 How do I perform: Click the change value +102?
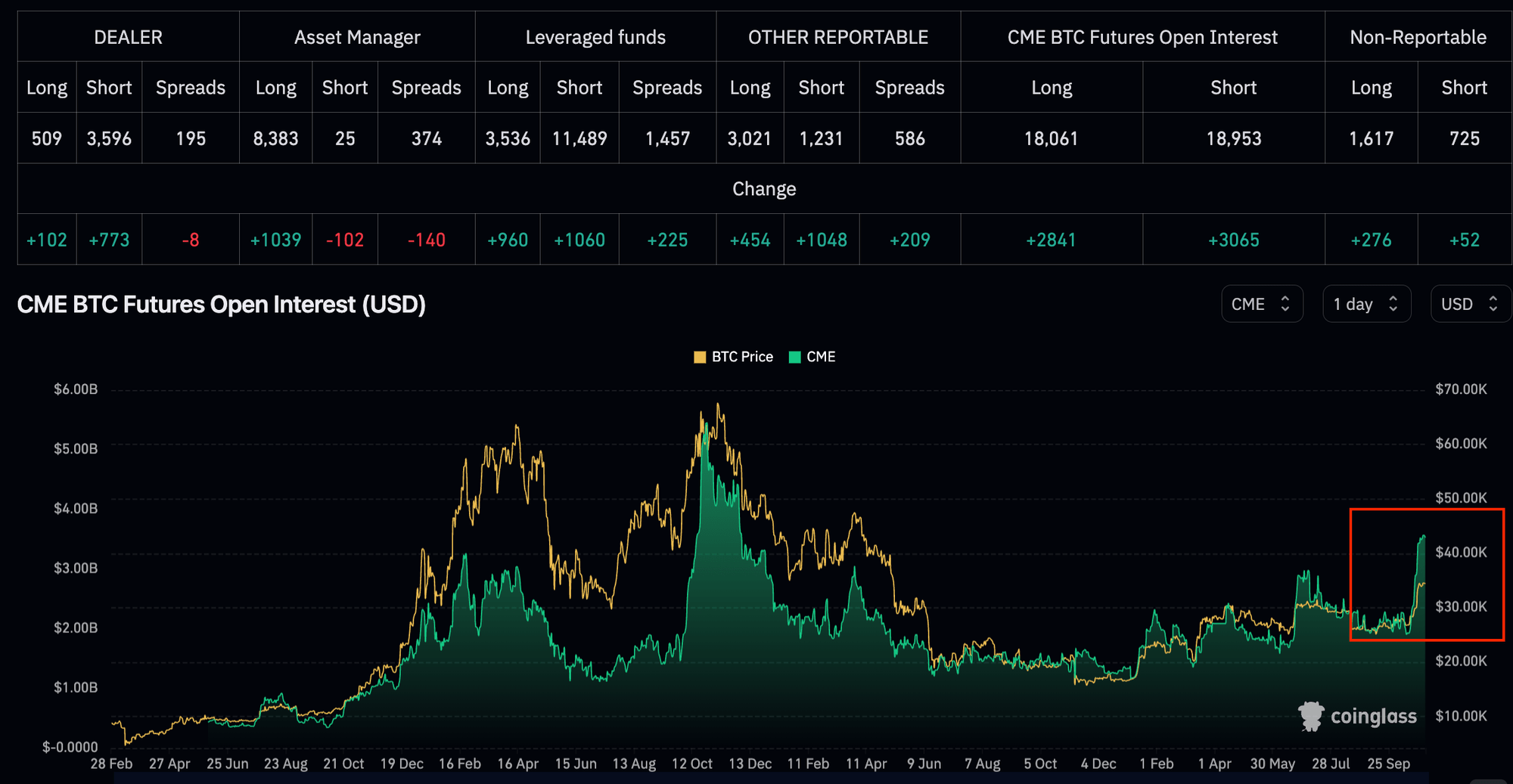47,240
